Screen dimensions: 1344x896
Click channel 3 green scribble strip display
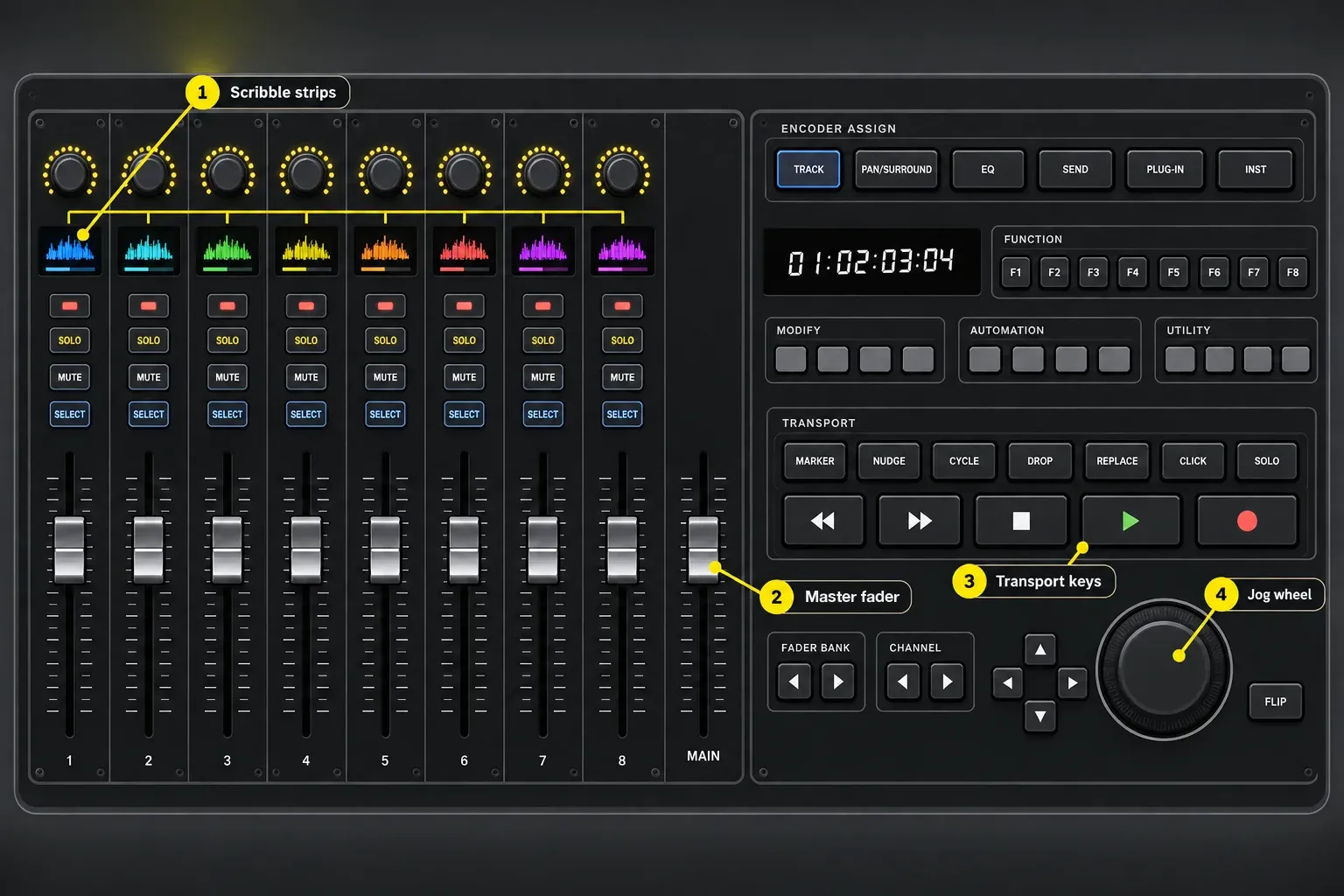[227, 250]
